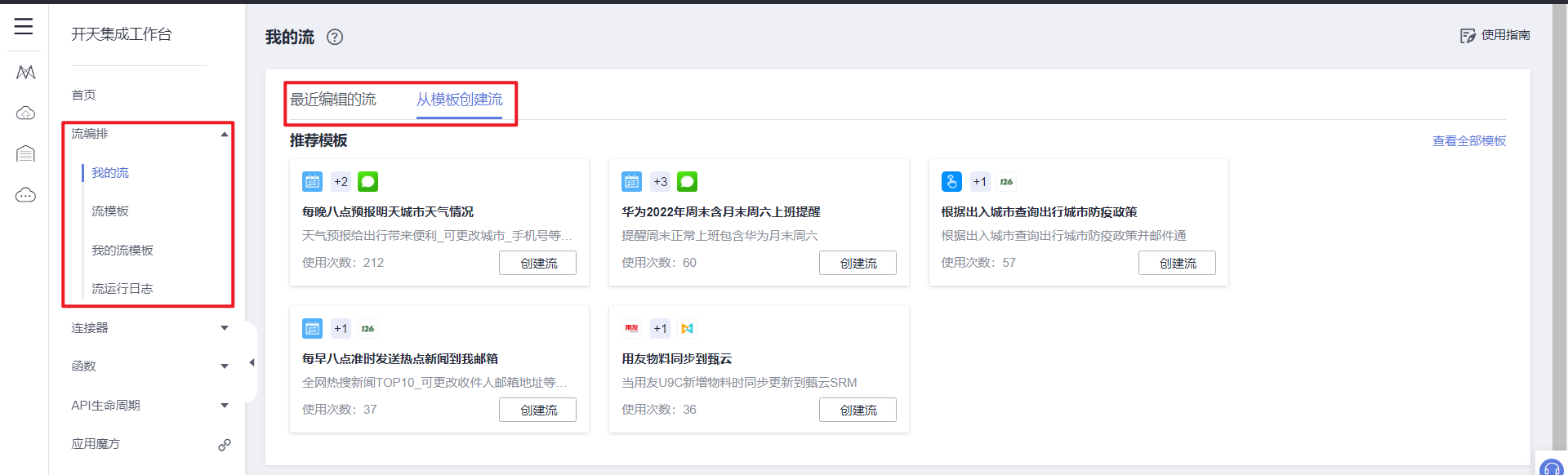Switch to the 最近编辑的流 tab
The image size is (1568, 475).
point(333,100)
